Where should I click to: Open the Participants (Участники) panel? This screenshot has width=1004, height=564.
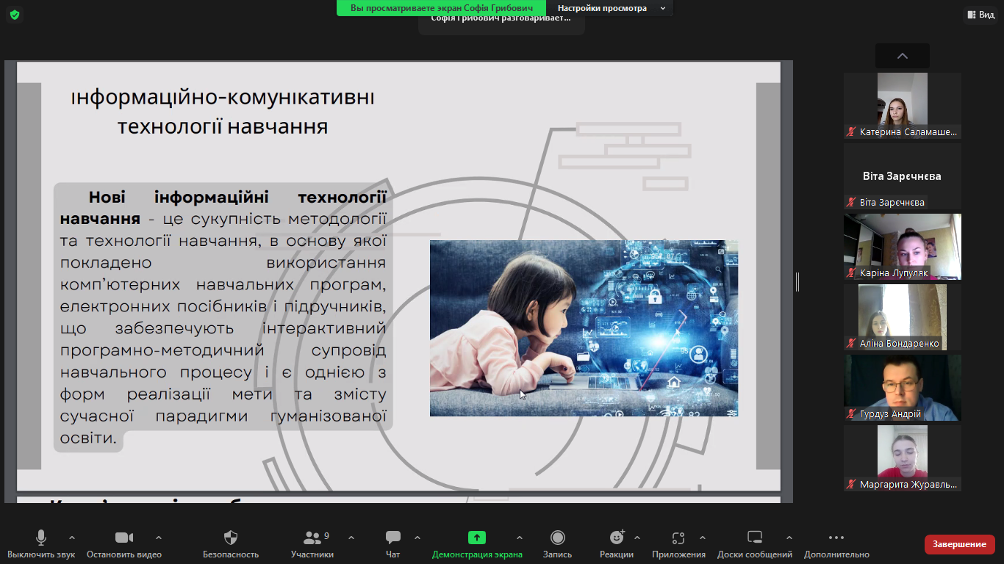[312, 538]
